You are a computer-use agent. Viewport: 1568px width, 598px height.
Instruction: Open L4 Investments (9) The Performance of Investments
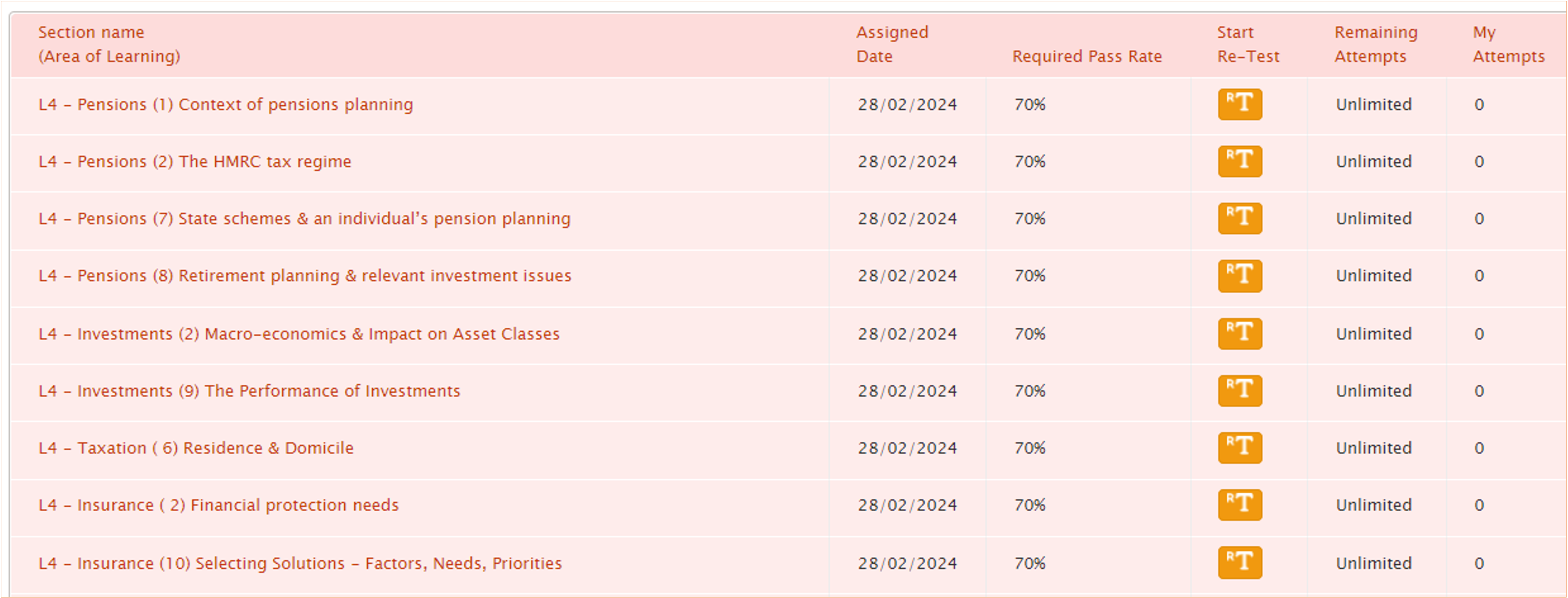(x=249, y=391)
